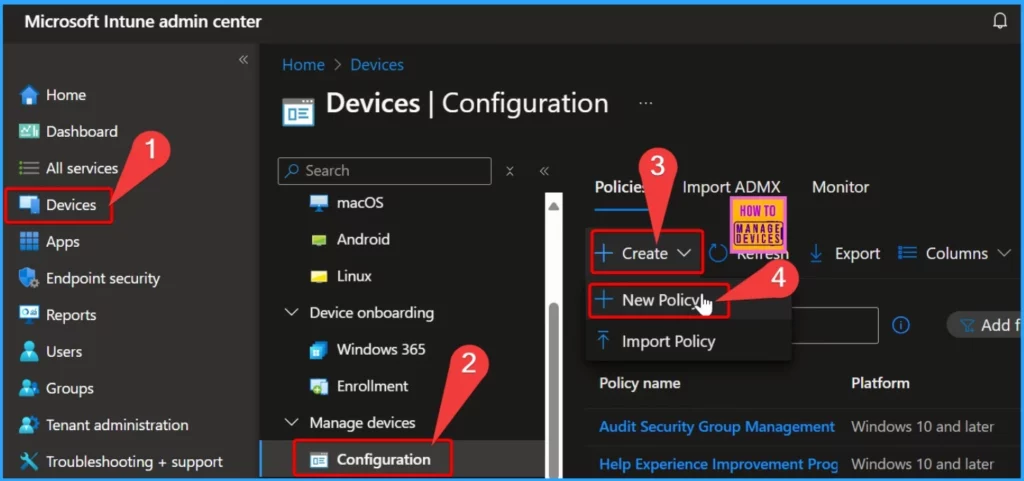Switch to the Monitor tab
Image resolution: width=1024 pixels, height=481 pixels.
tap(840, 187)
